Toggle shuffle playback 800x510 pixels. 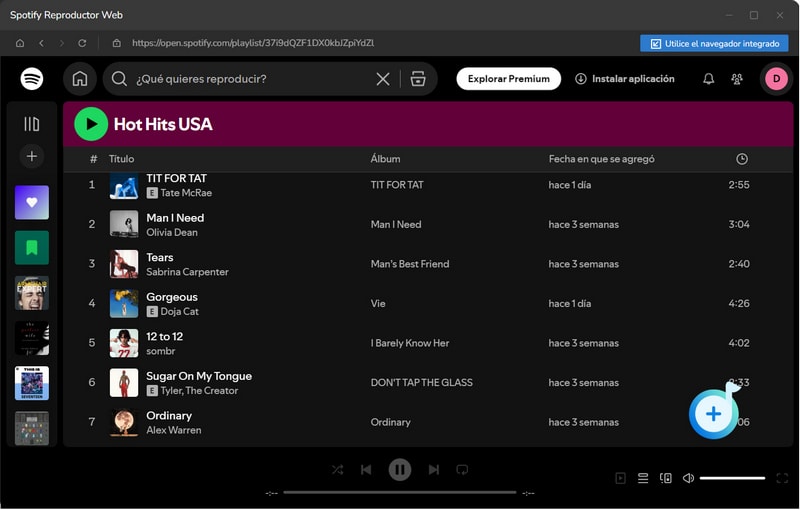coord(337,469)
